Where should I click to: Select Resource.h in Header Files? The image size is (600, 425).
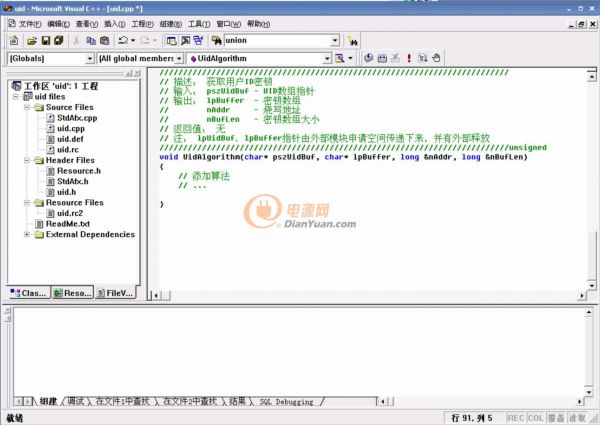[x=79, y=171]
